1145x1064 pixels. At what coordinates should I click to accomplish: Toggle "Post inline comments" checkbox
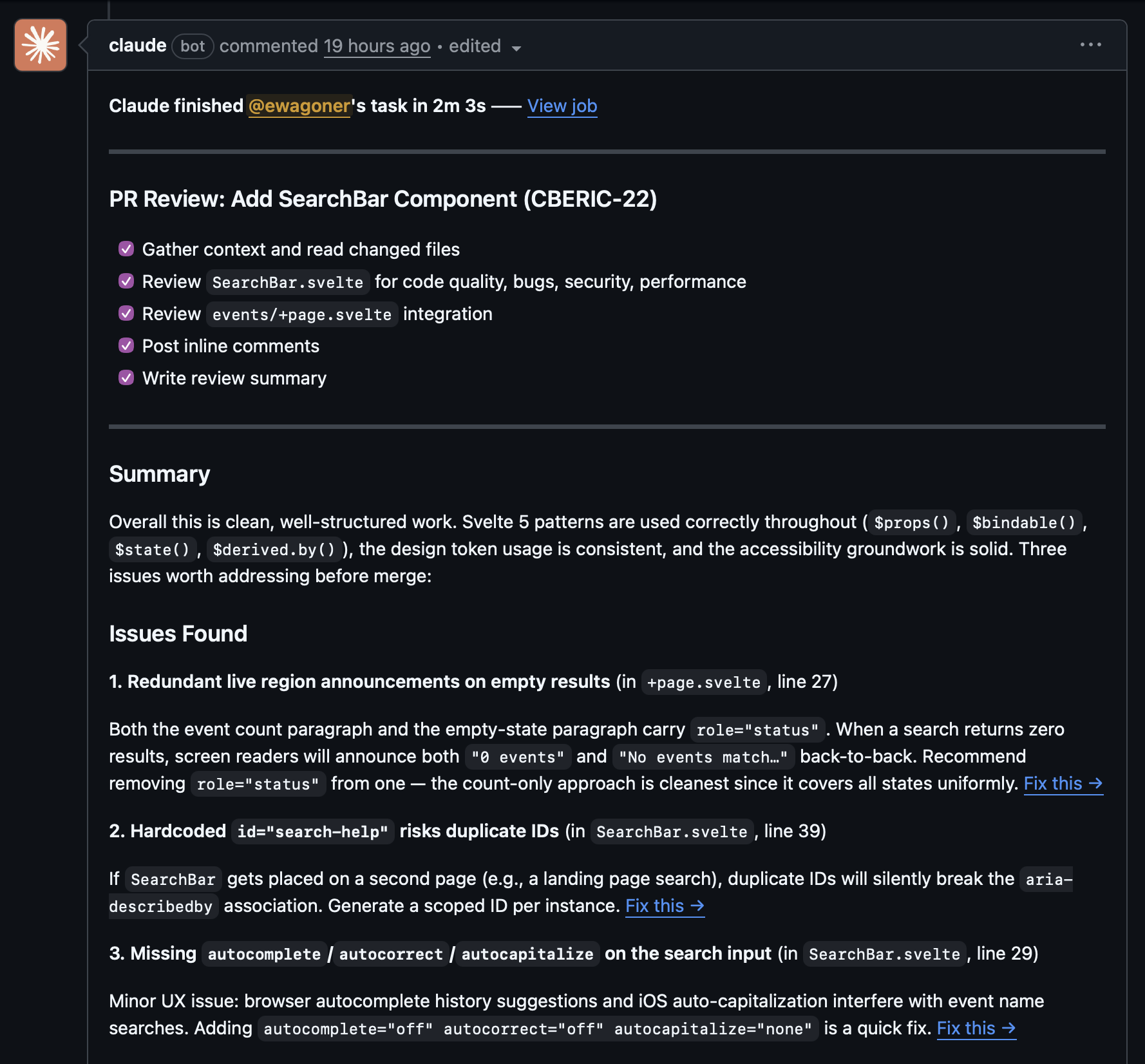pos(126,345)
